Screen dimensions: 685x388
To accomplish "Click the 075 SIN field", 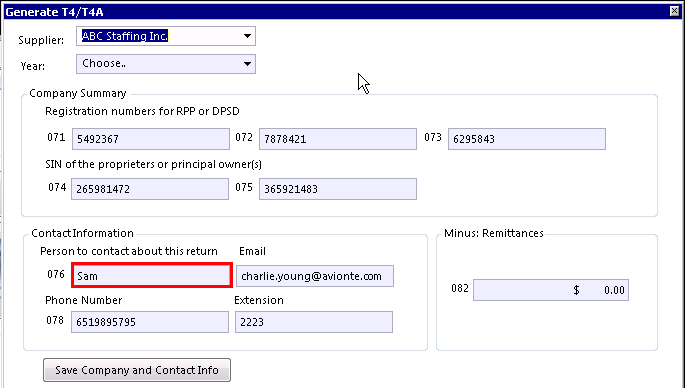I will coord(338,189).
